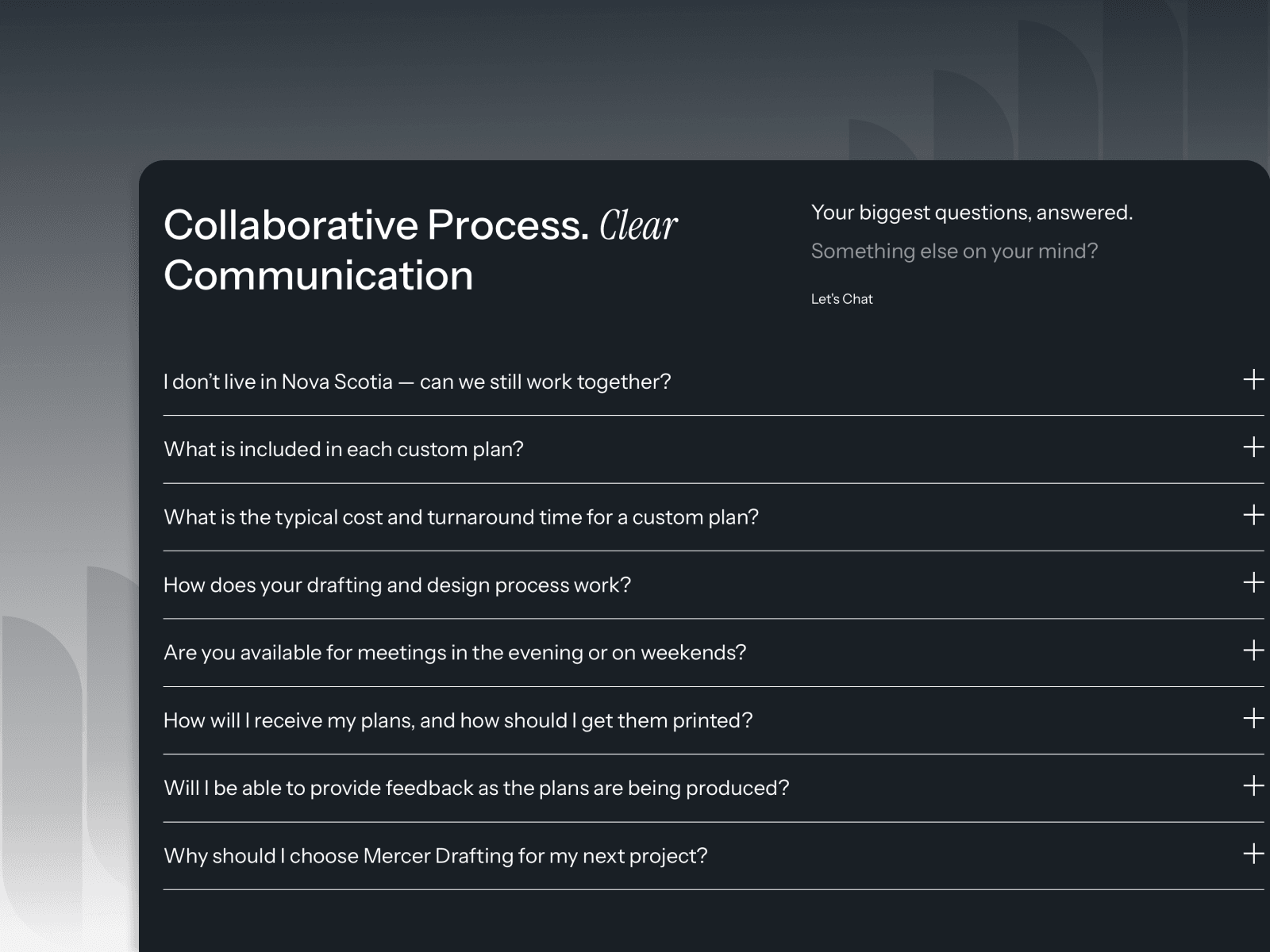Click plus icon beside Nova Scotia question
Viewport: 1270px width, 952px height.
(x=1253, y=380)
